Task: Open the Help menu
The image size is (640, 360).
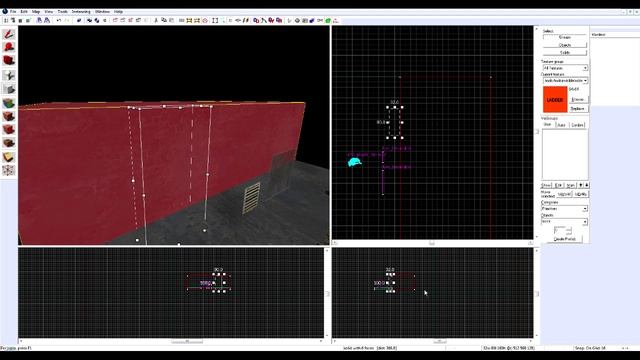Action: point(118,11)
